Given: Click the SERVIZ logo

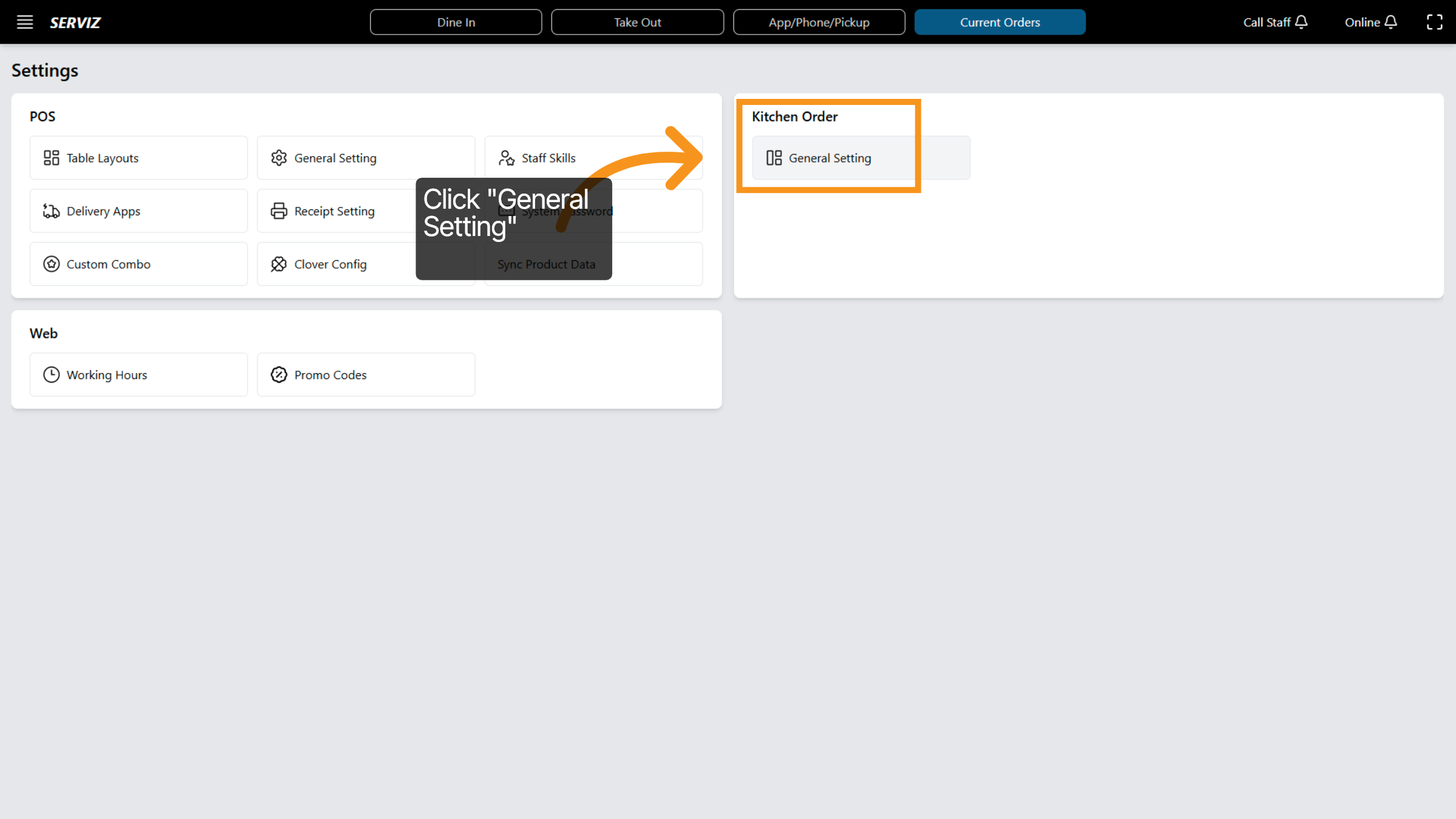Looking at the screenshot, I should [x=75, y=22].
